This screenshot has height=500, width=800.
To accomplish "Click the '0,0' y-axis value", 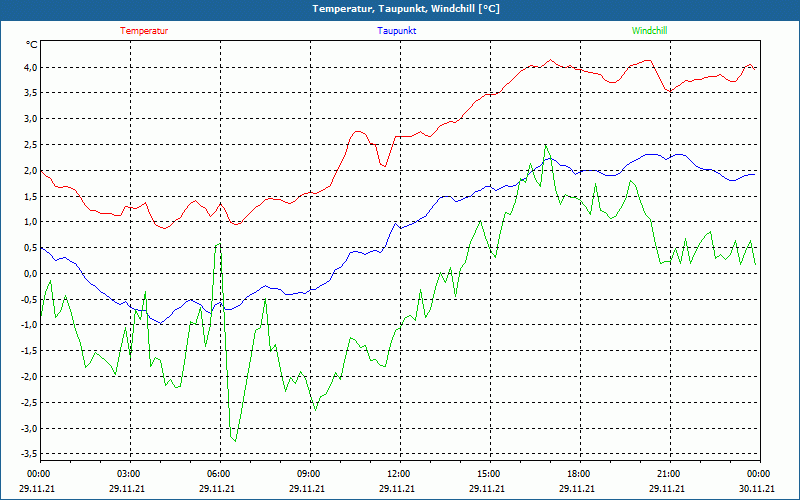I will click(x=31, y=273).
